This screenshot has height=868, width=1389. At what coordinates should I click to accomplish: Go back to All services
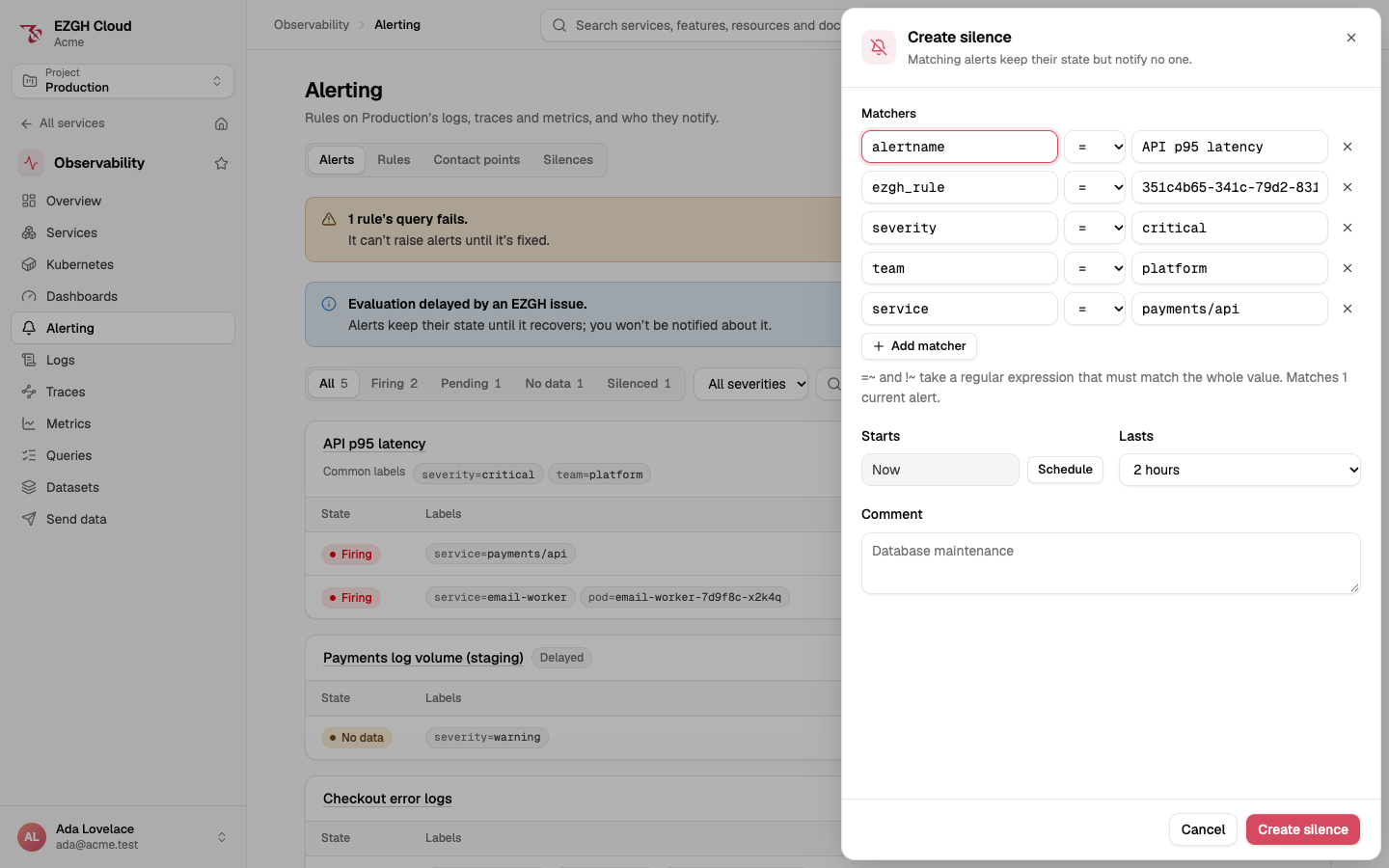point(63,123)
